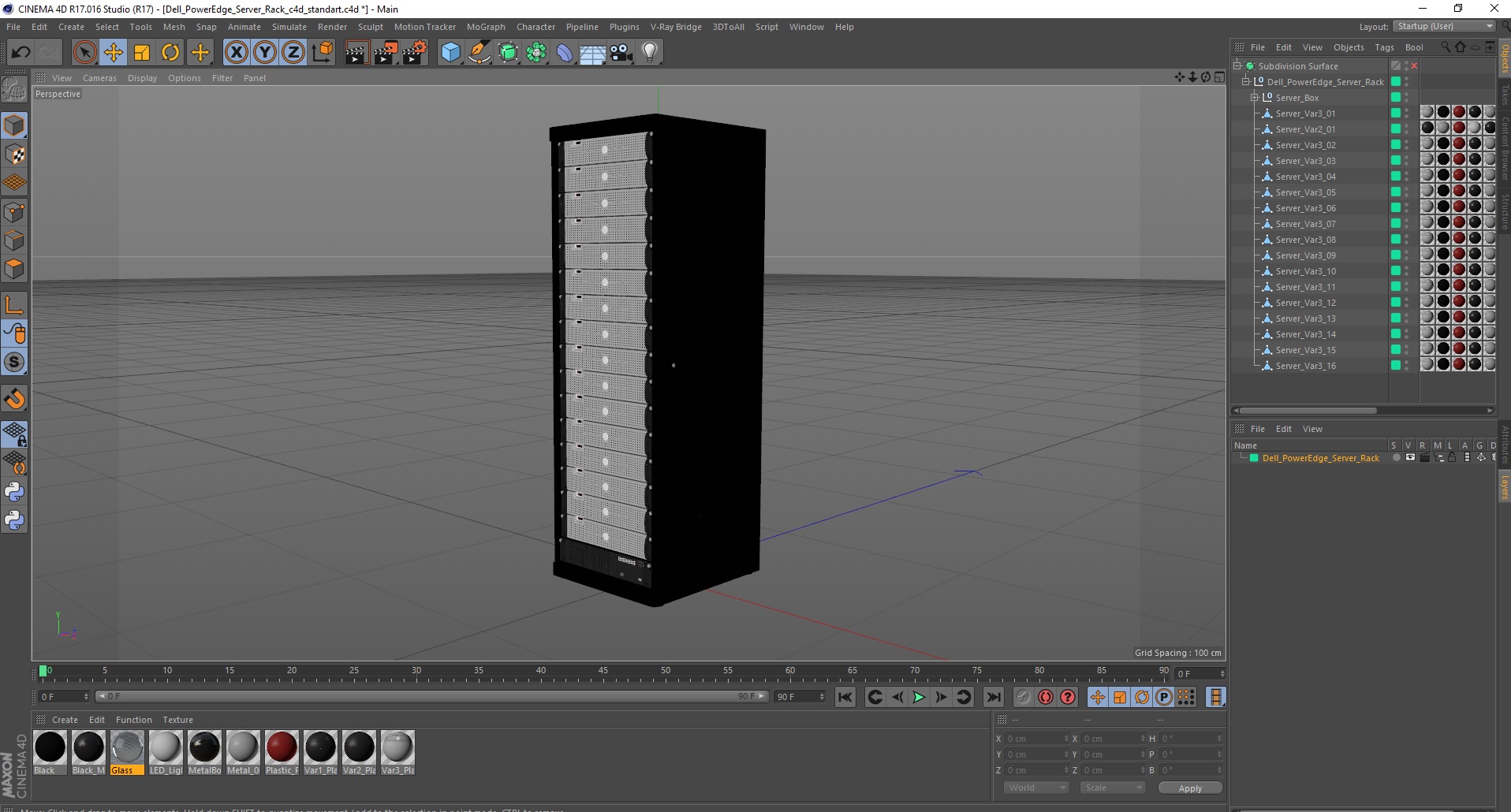Click Render View clapperboard icon
Viewport: 1511px width, 812px height.
pos(356,53)
